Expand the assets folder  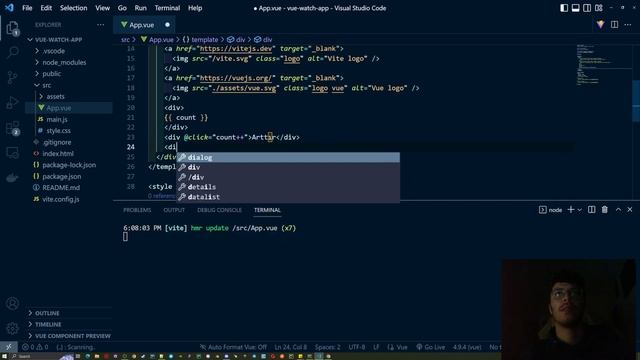pyautogui.click(x=69, y=97)
